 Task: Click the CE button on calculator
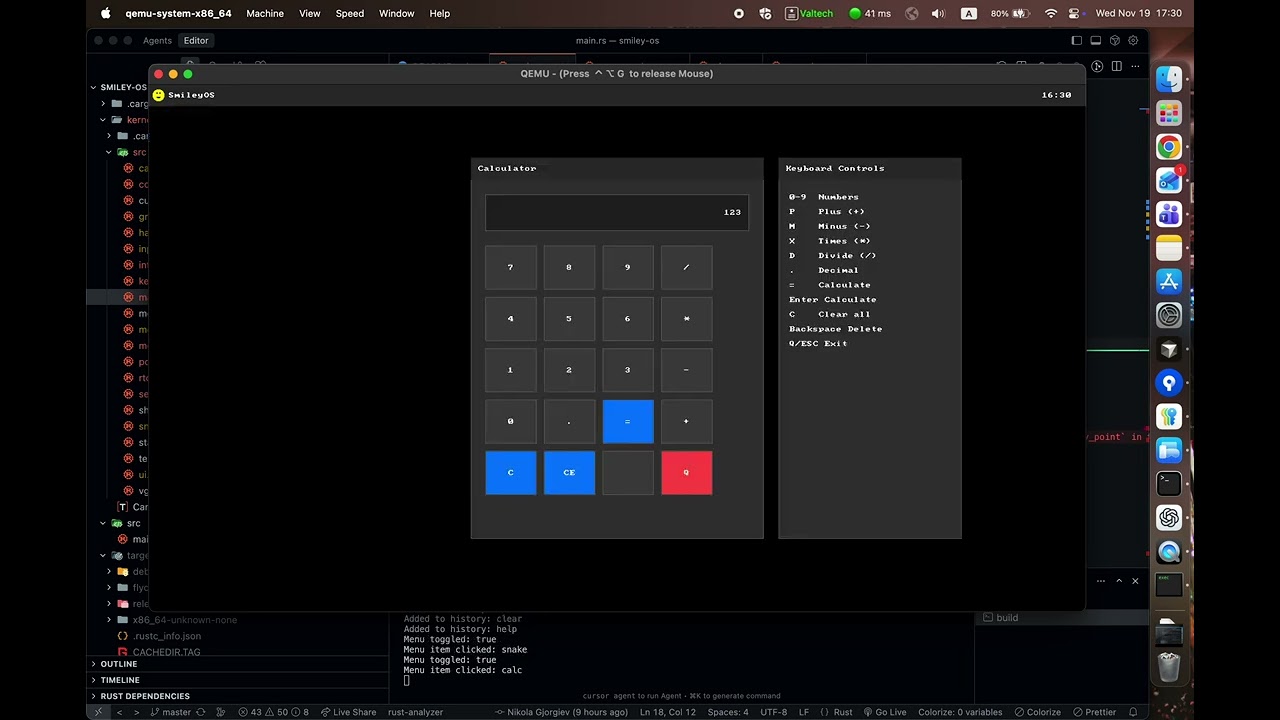pyautogui.click(x=569, y=472)
